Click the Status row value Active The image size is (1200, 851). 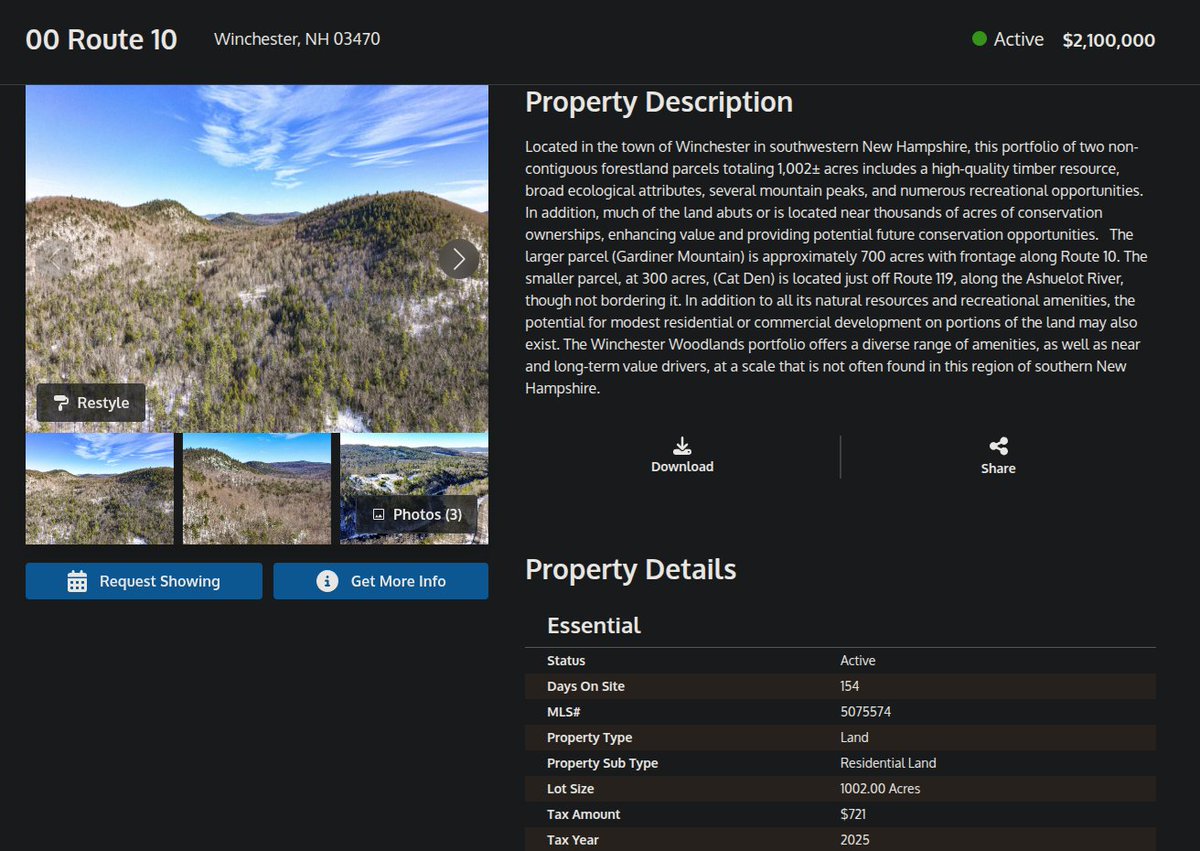coord(858,661)
